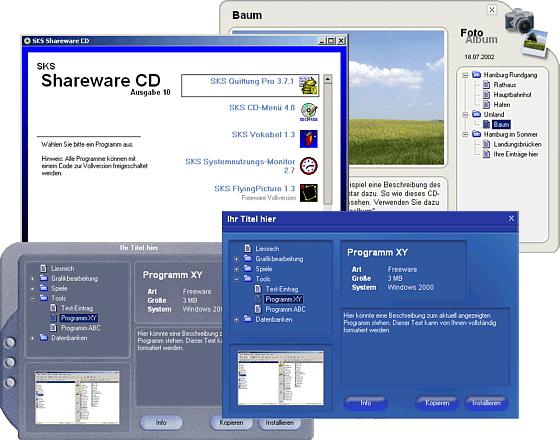Click the Kopieren button in the gray window
This screenshot has width=560, height=440.
click(231, 422)
